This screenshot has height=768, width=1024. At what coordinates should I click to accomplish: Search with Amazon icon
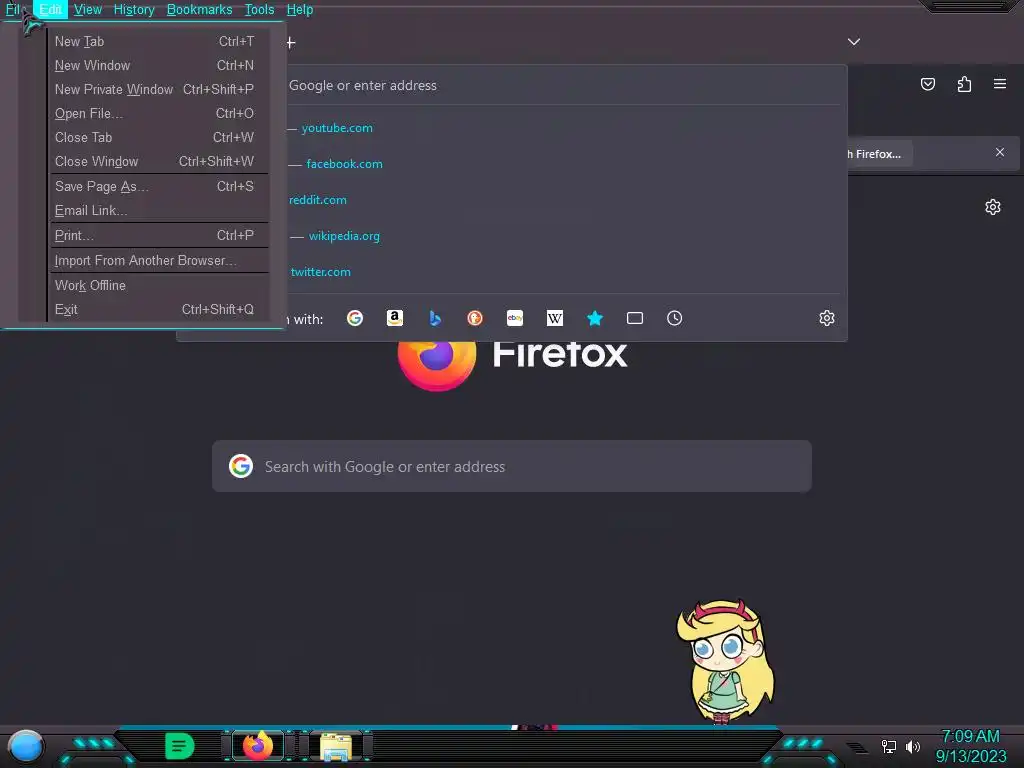pyautogui.click(x=394, y=318)
